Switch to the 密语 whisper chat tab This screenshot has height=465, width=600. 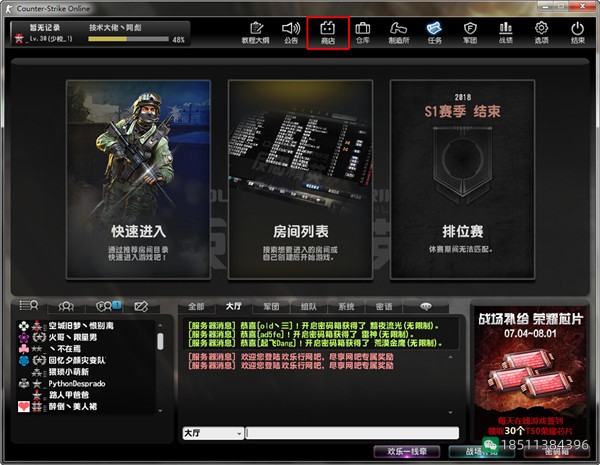point(384,306)
